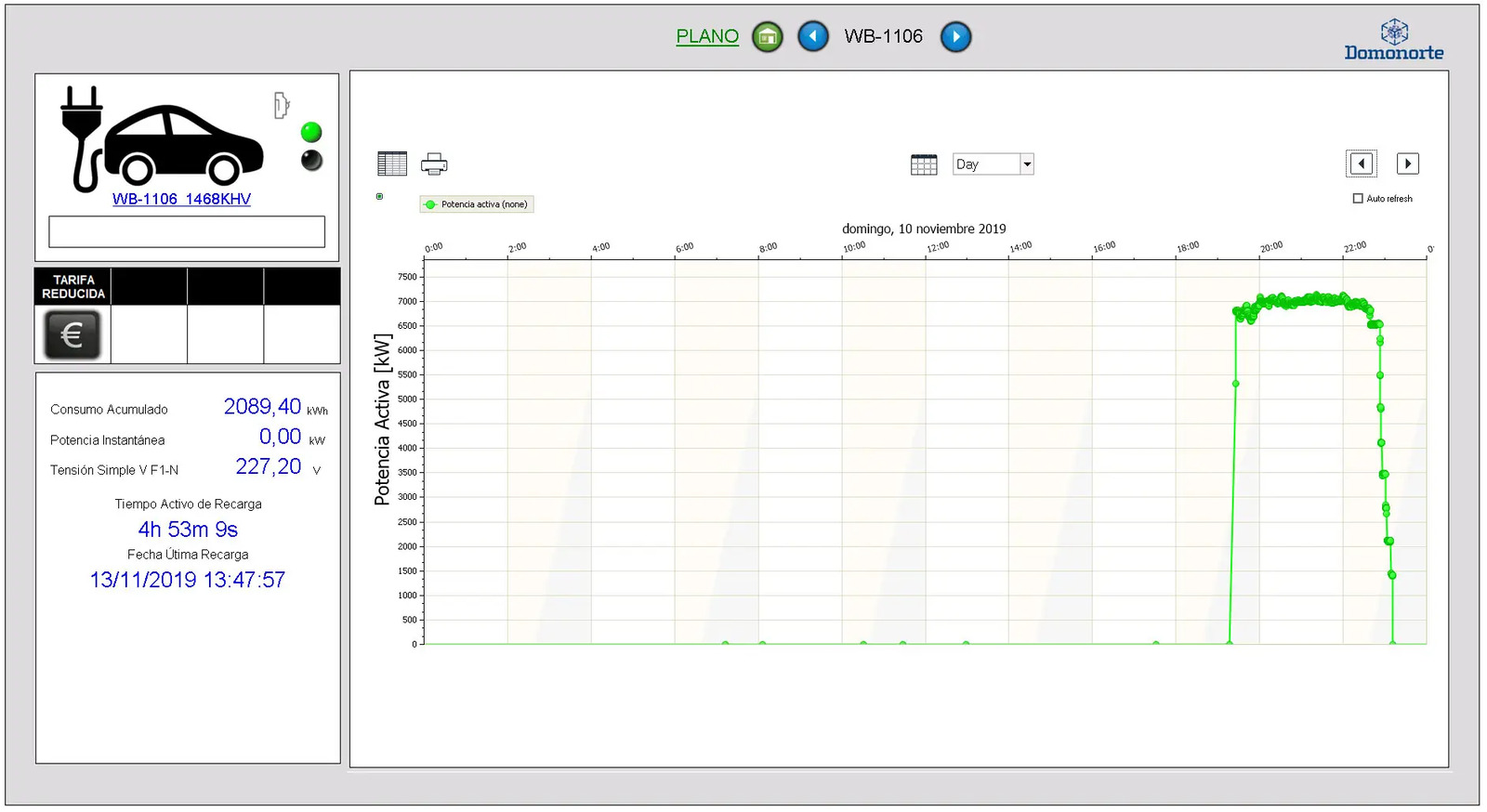Go to previous charger with blue left arrow
Viewport: 1487px width, 812px height.
point(813,37)
